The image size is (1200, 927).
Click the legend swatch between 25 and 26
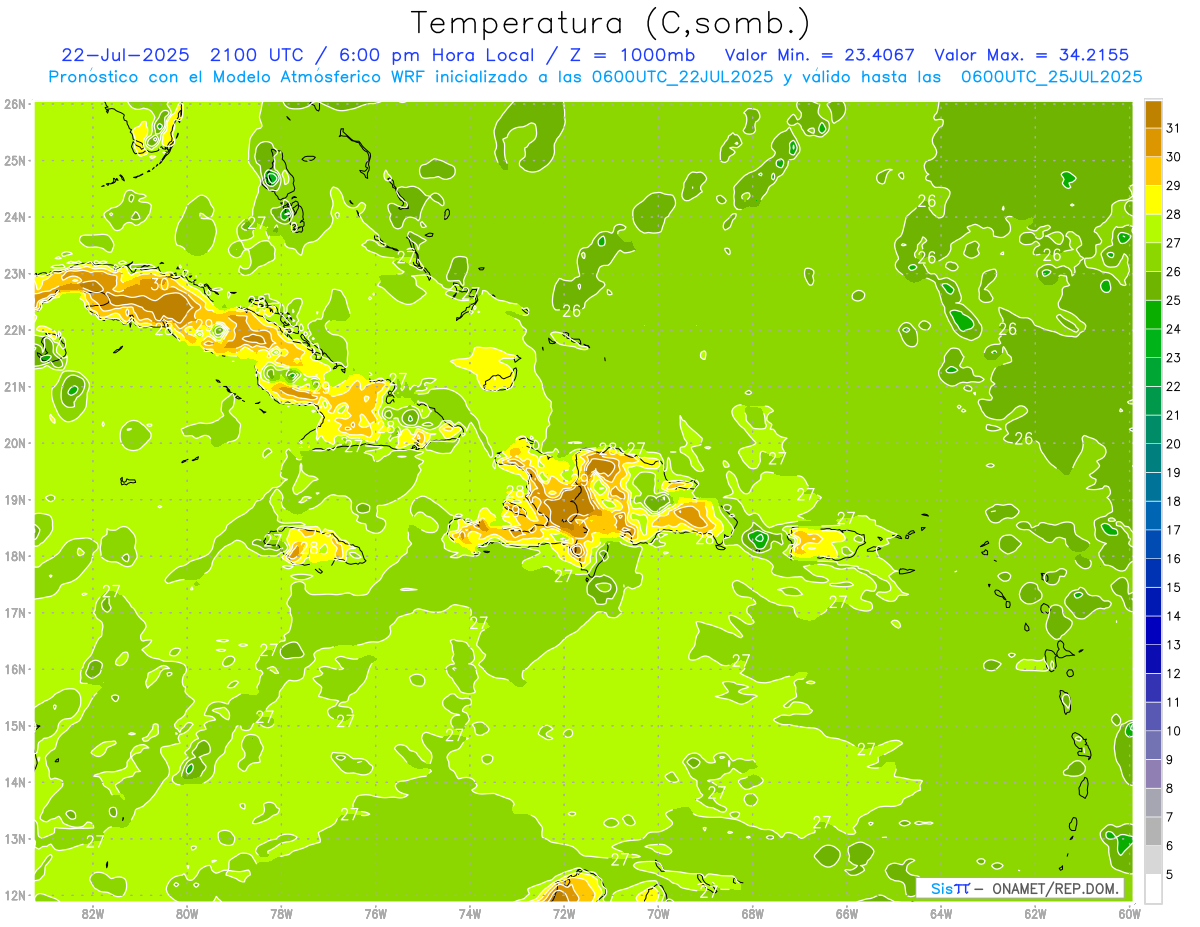(x=1154, y=285)
